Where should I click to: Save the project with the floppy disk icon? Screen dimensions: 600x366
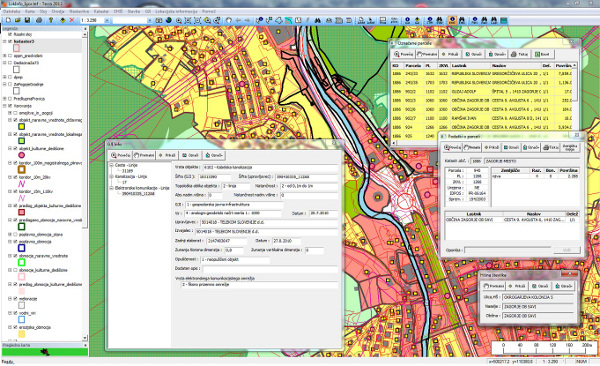pos(27,20)
